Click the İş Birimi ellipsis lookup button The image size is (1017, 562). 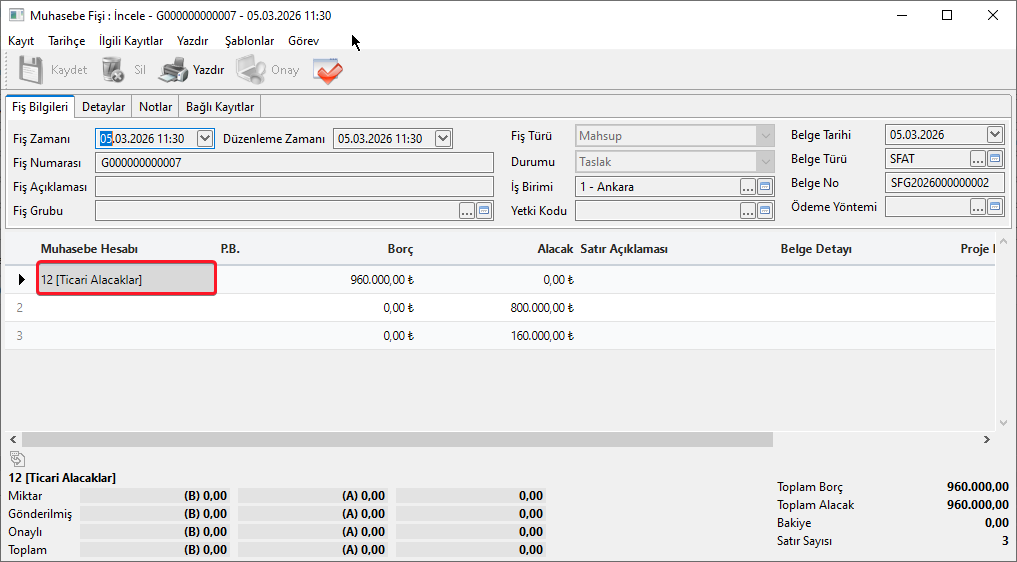click(x=748, y=187)
